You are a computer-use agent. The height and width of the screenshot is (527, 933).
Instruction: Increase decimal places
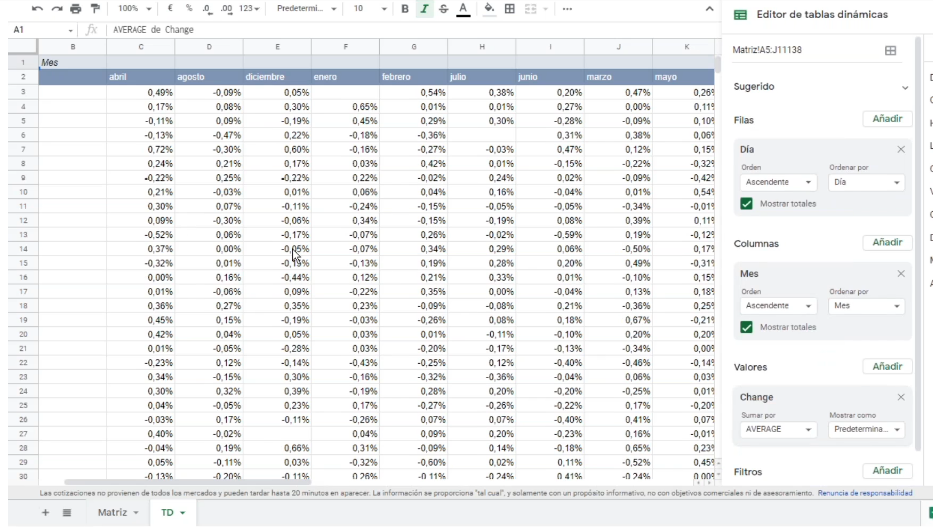[x=226, y=9]
